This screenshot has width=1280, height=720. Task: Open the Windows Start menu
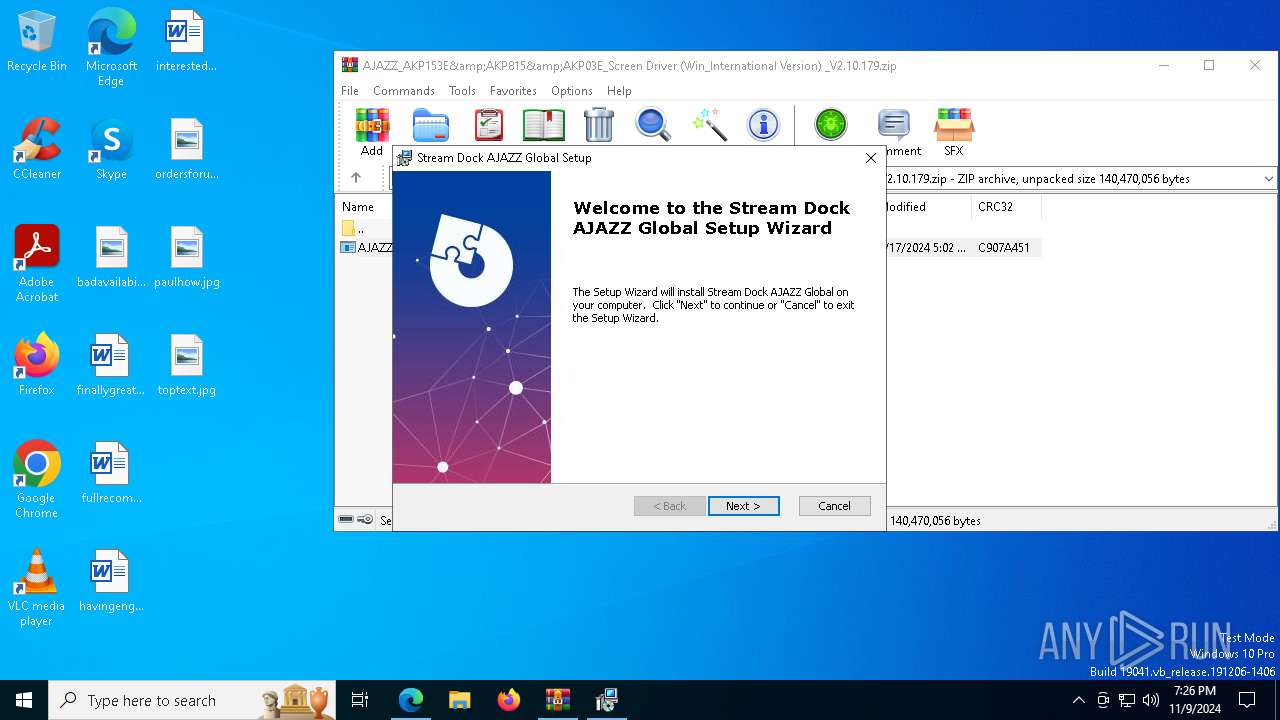[x=24, y=700]
